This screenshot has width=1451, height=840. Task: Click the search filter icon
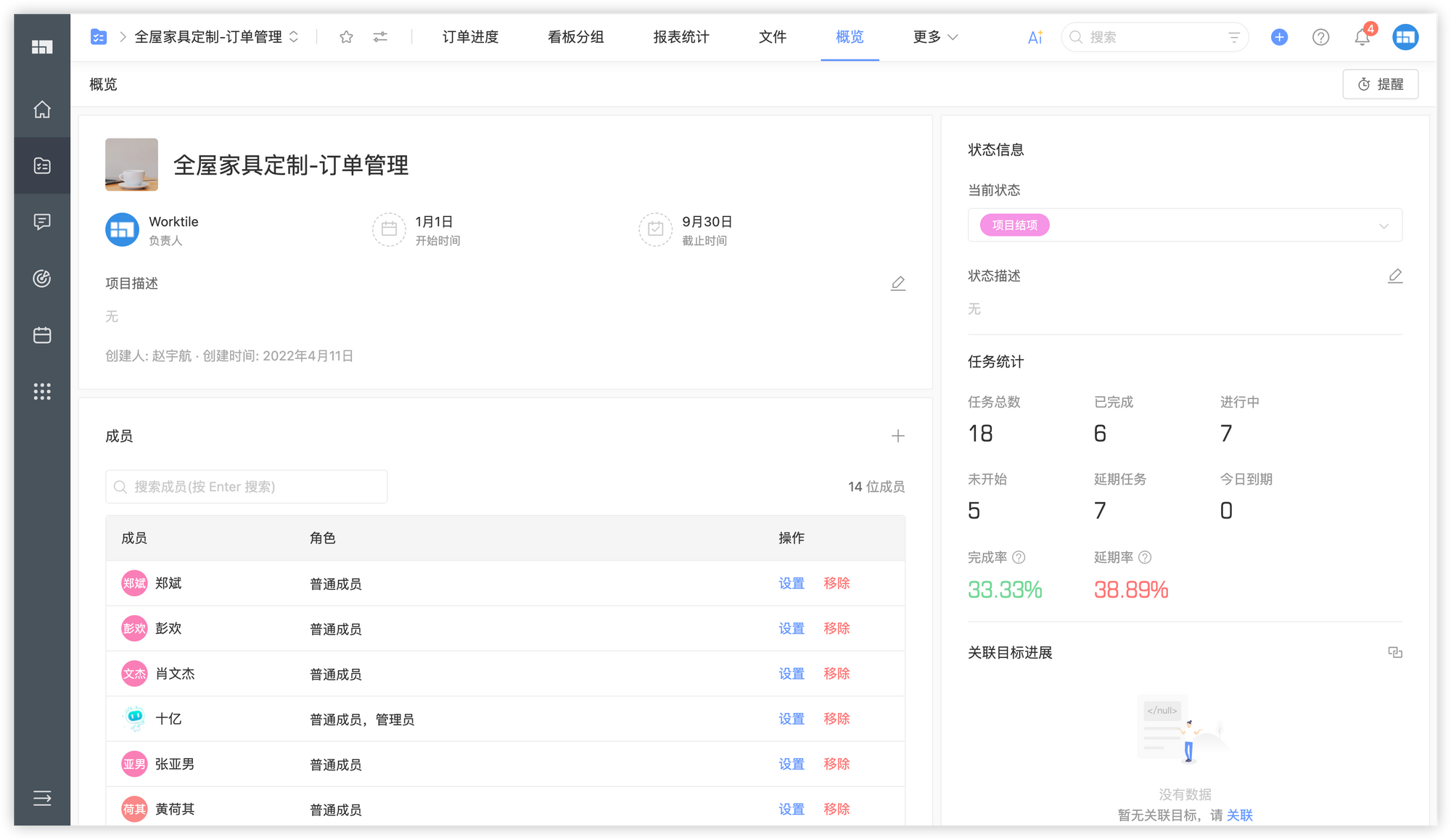(1233, 37)
